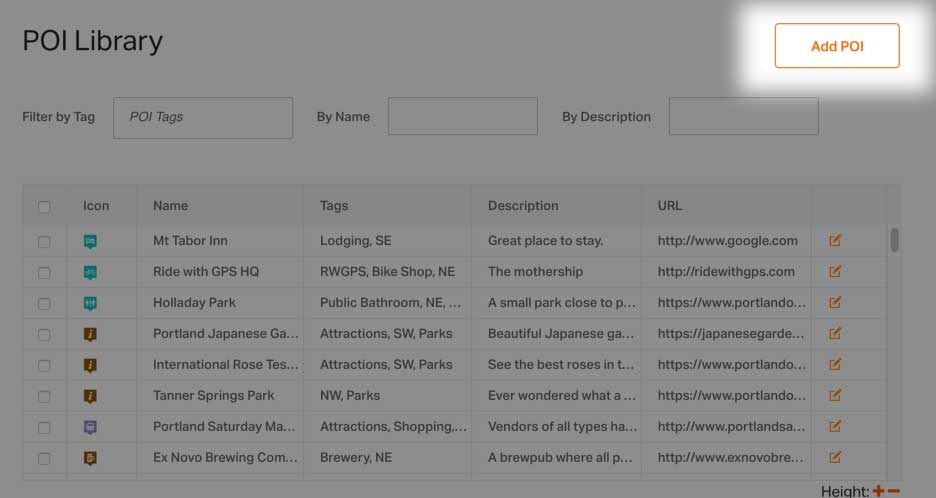
Task: Focus the POI Tags filter field
Action: point(203,118)
